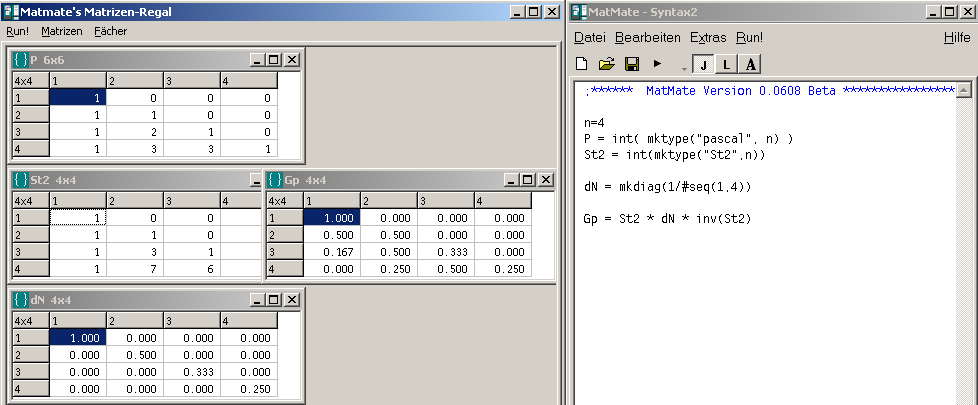The width and height of the screenshot is (978, 405).
Task: Click the braces icon of the St2 window
Action: (x=20, y=180)
